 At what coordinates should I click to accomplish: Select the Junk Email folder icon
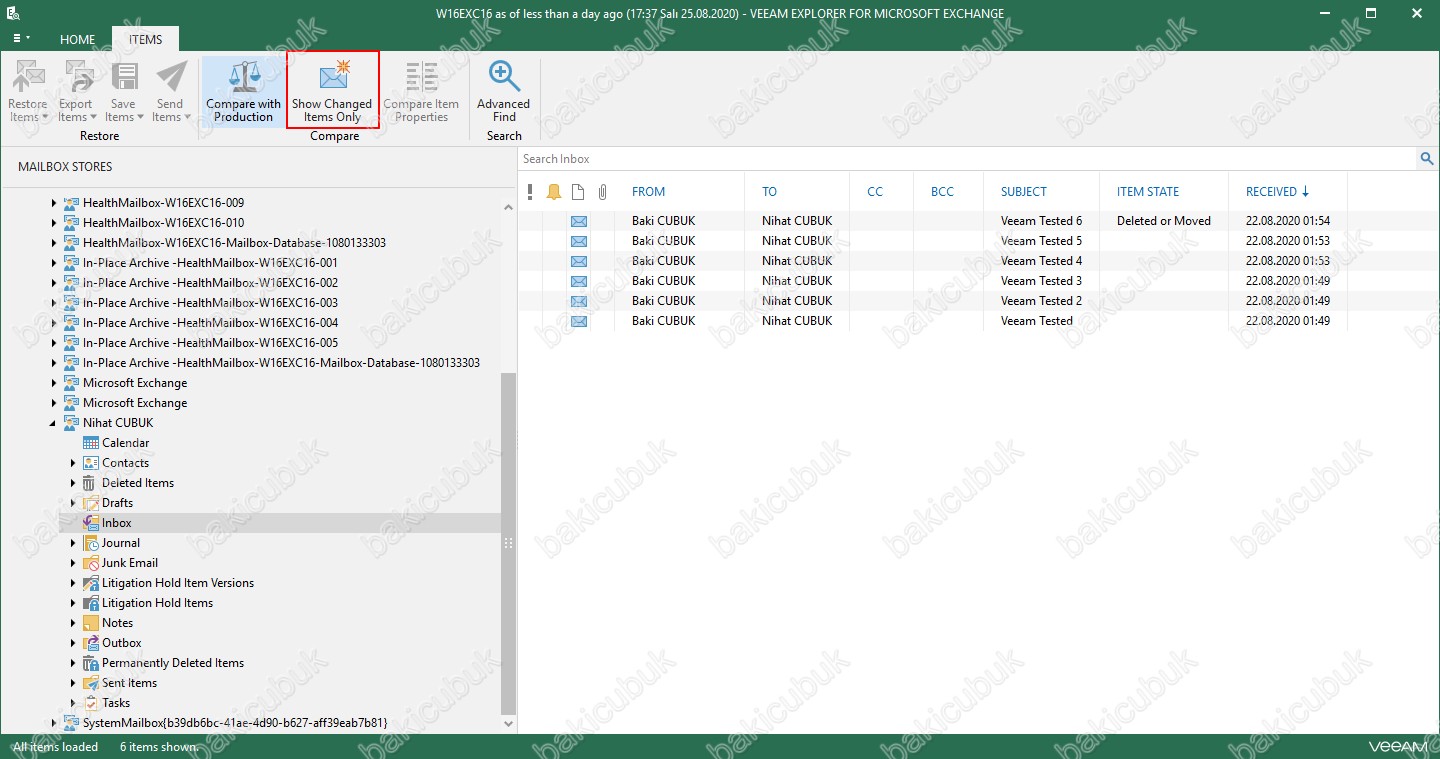tap(91, 563)
